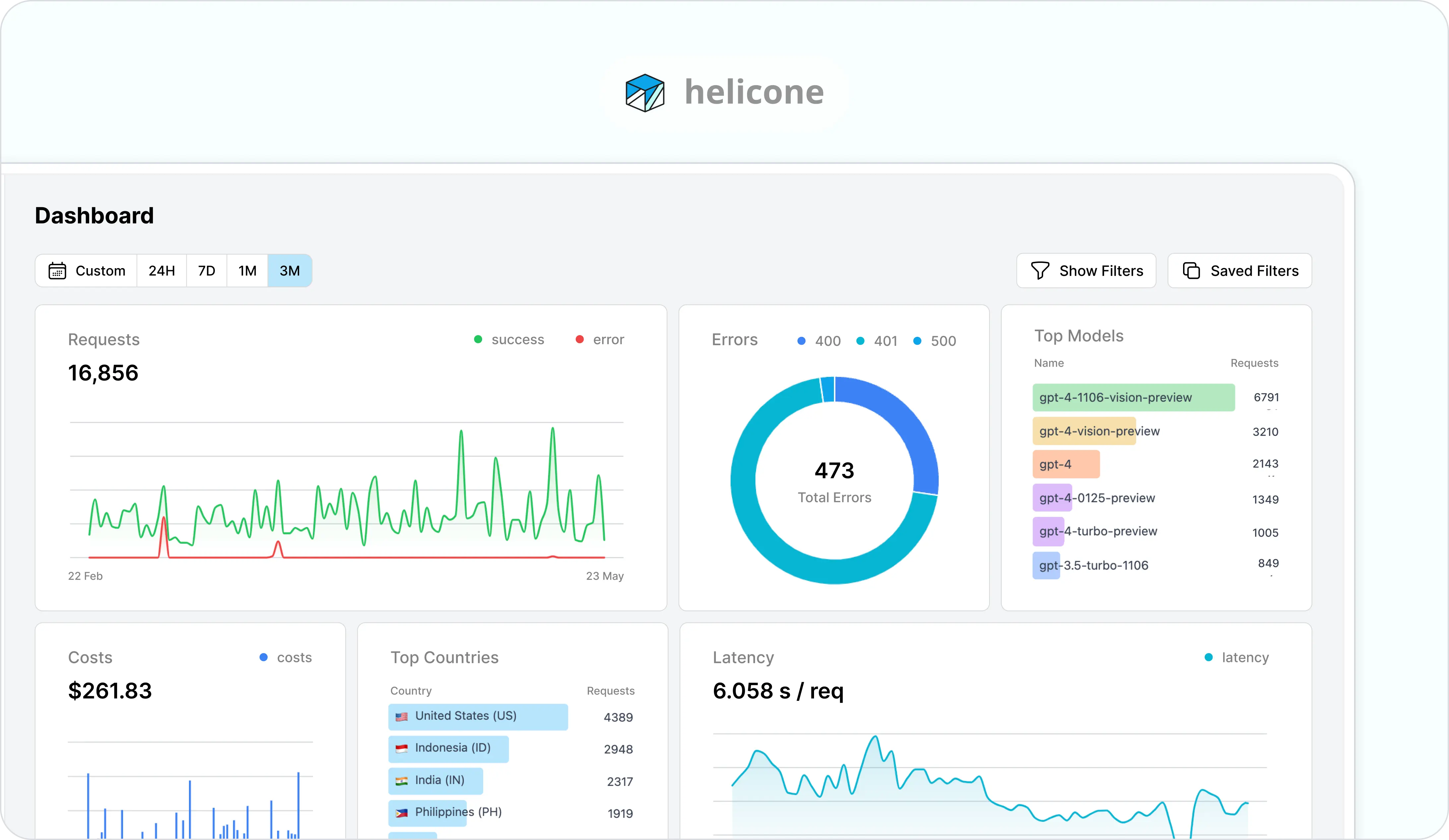Click the Indonesia flag in Top Countries
This screenshot has height=840, width=1449.
[403, 748]
